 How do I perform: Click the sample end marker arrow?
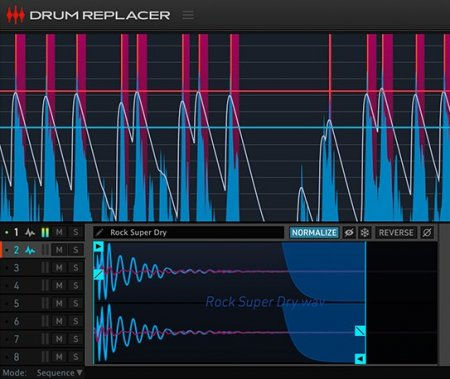click(360, 359)
